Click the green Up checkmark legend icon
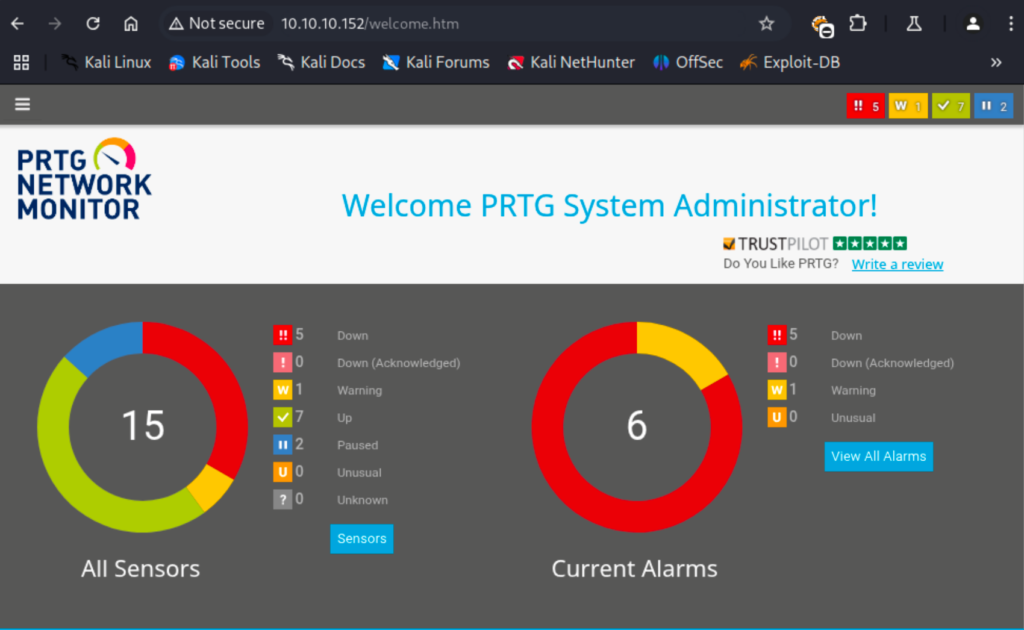 click(282, 418)
